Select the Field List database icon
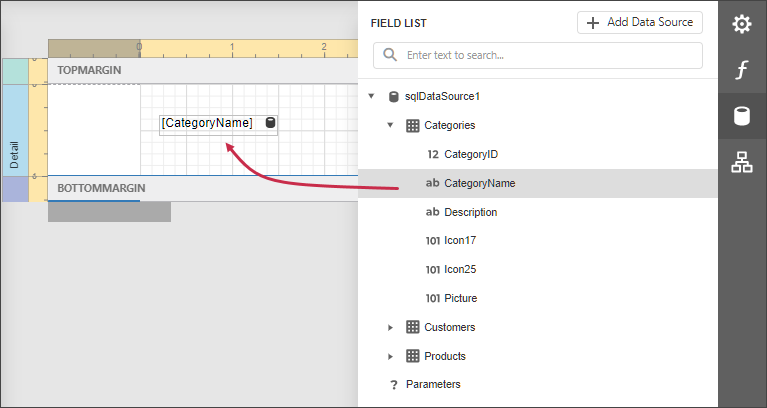The image size is (767, 408). pos(741,116)
